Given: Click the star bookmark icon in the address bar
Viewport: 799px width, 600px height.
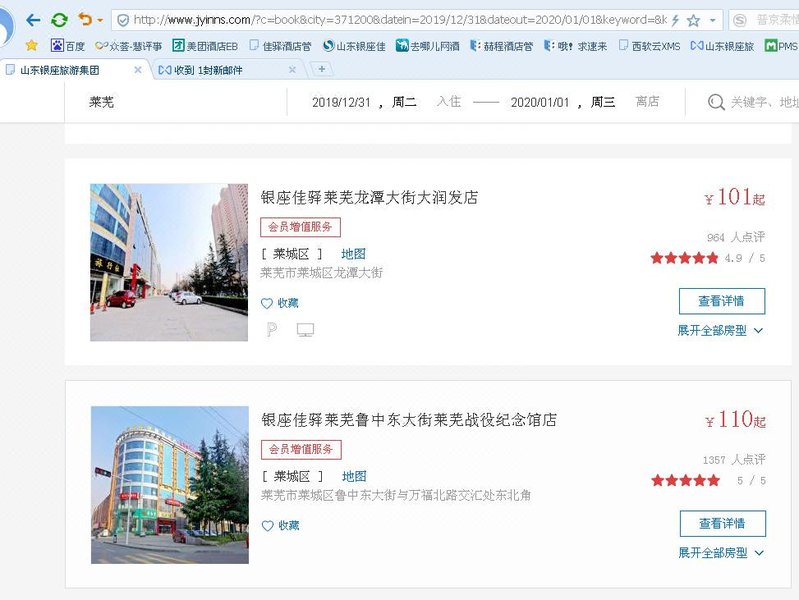Looking at the screenshot, I should click(693, 20).
